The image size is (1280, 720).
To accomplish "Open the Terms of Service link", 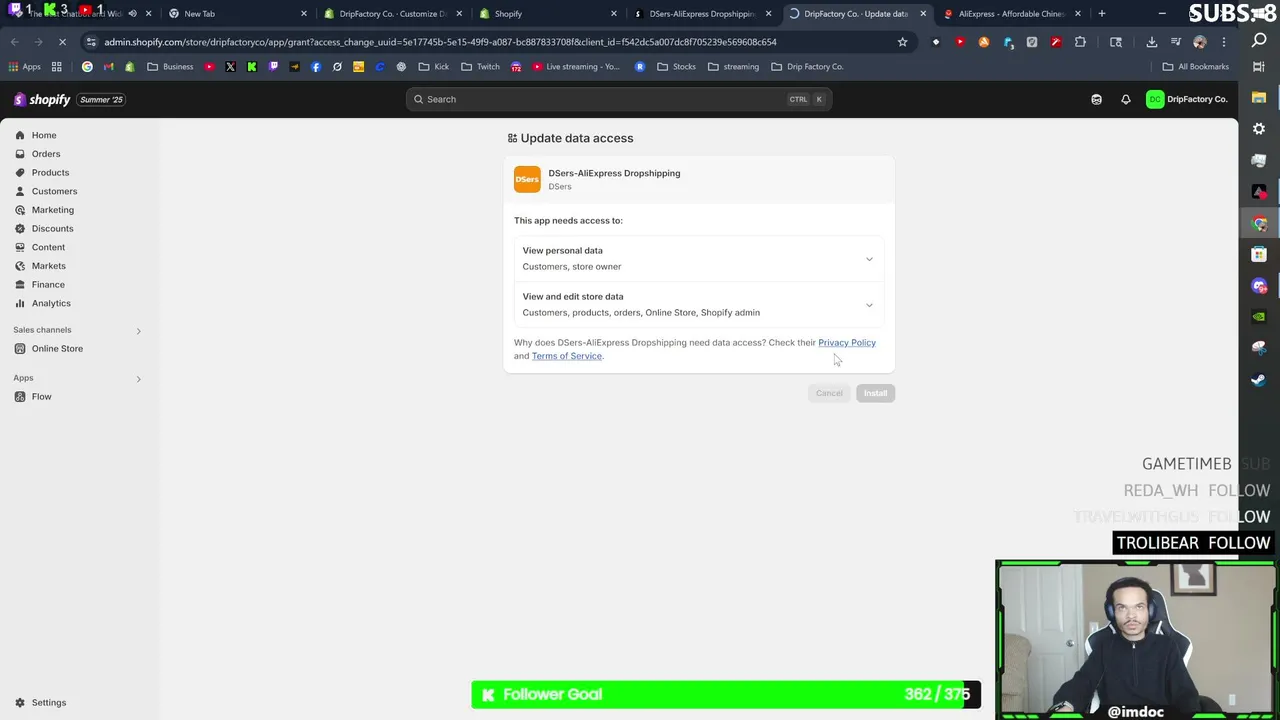I will (x=567, y=356).
